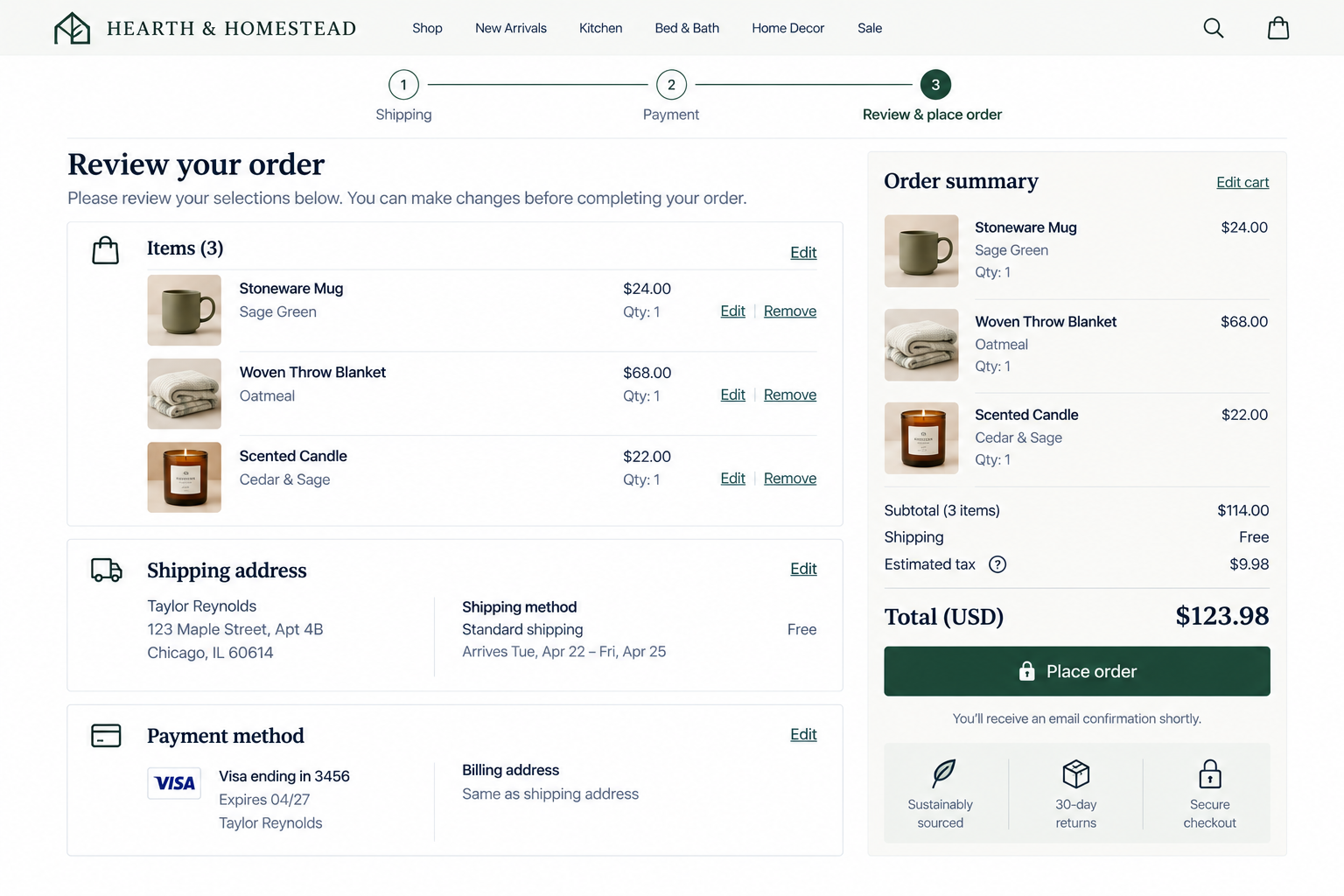
Task: Click the 30-day returns box icon
Action: tap(1075, 773)
